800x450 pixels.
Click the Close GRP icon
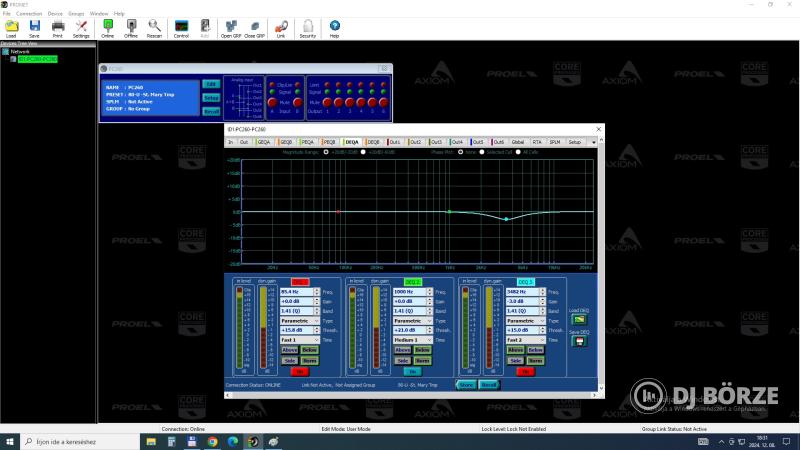point(254,27)
